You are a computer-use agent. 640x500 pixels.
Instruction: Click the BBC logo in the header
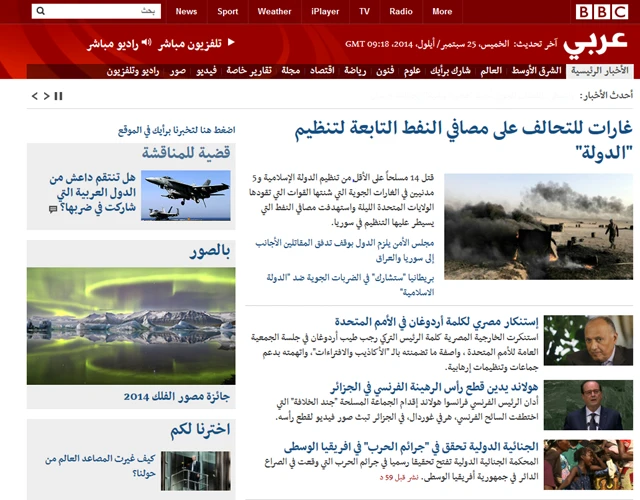coord(601,12)
